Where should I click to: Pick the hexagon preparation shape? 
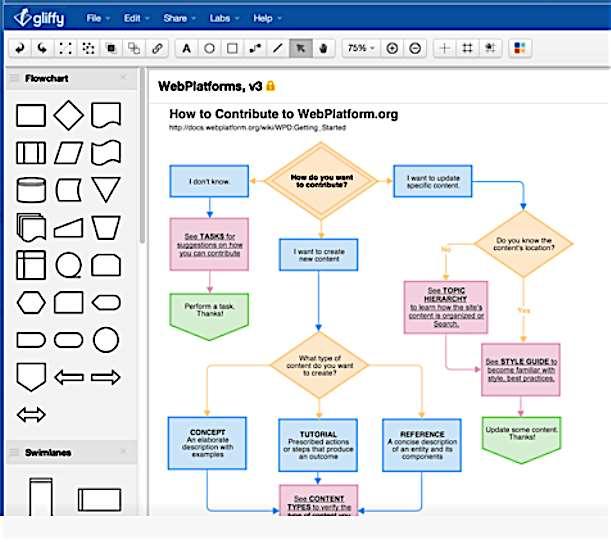31,303
